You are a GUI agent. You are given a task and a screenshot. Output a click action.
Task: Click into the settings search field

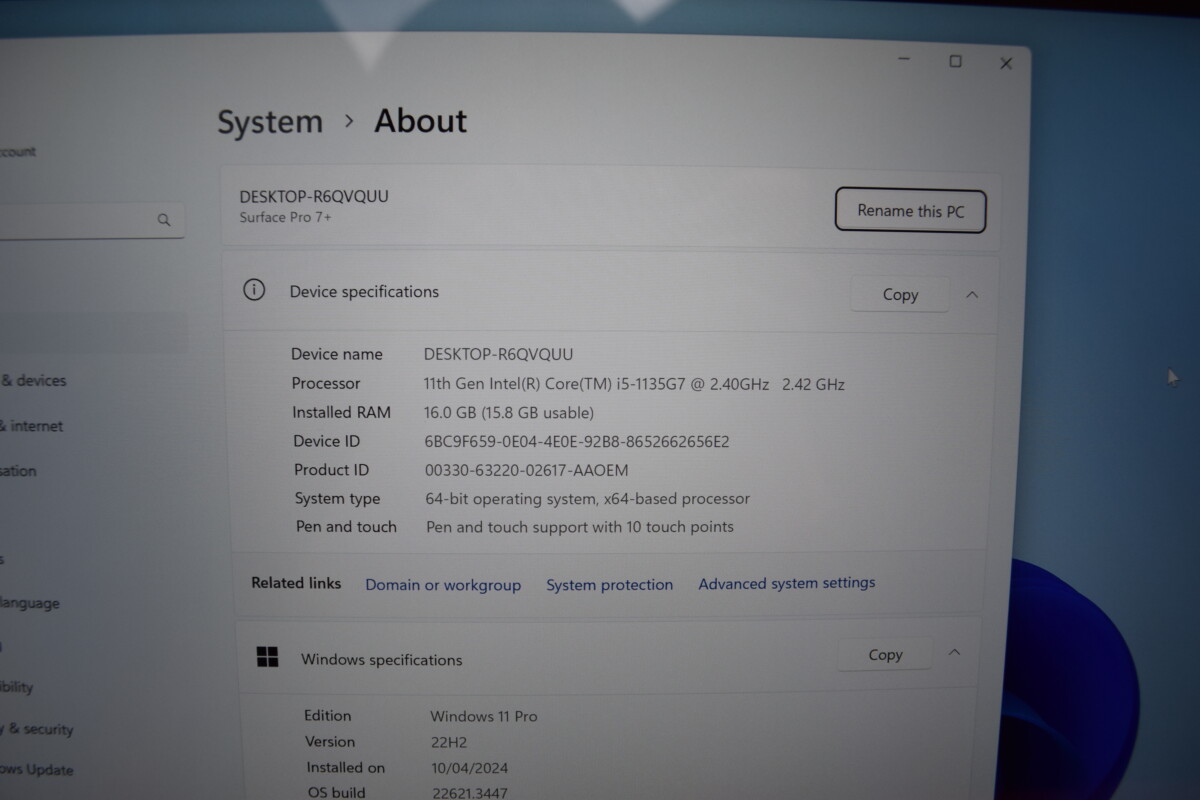90,220
